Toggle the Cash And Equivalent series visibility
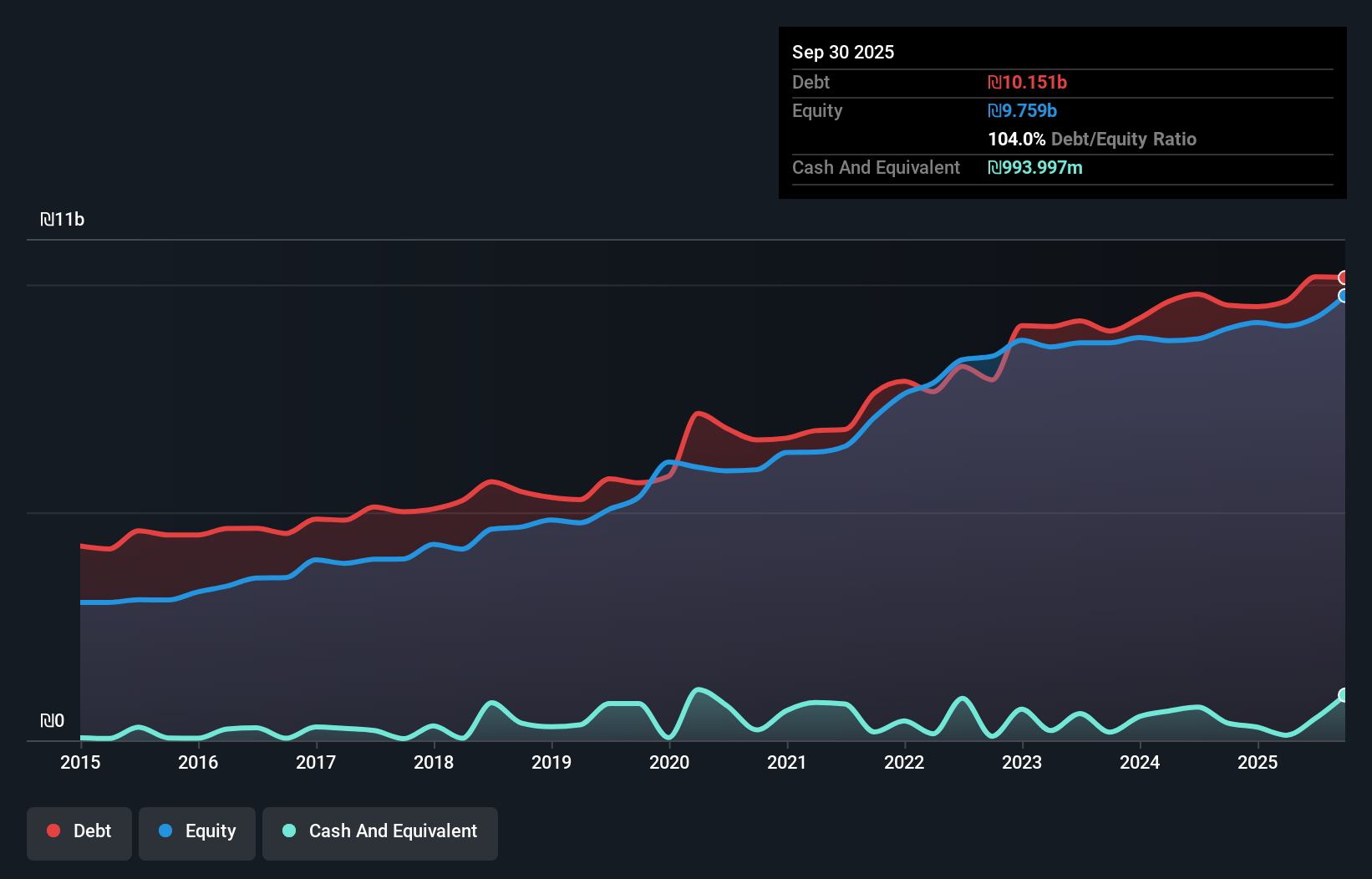1372x879 pixels. [380, 831]
